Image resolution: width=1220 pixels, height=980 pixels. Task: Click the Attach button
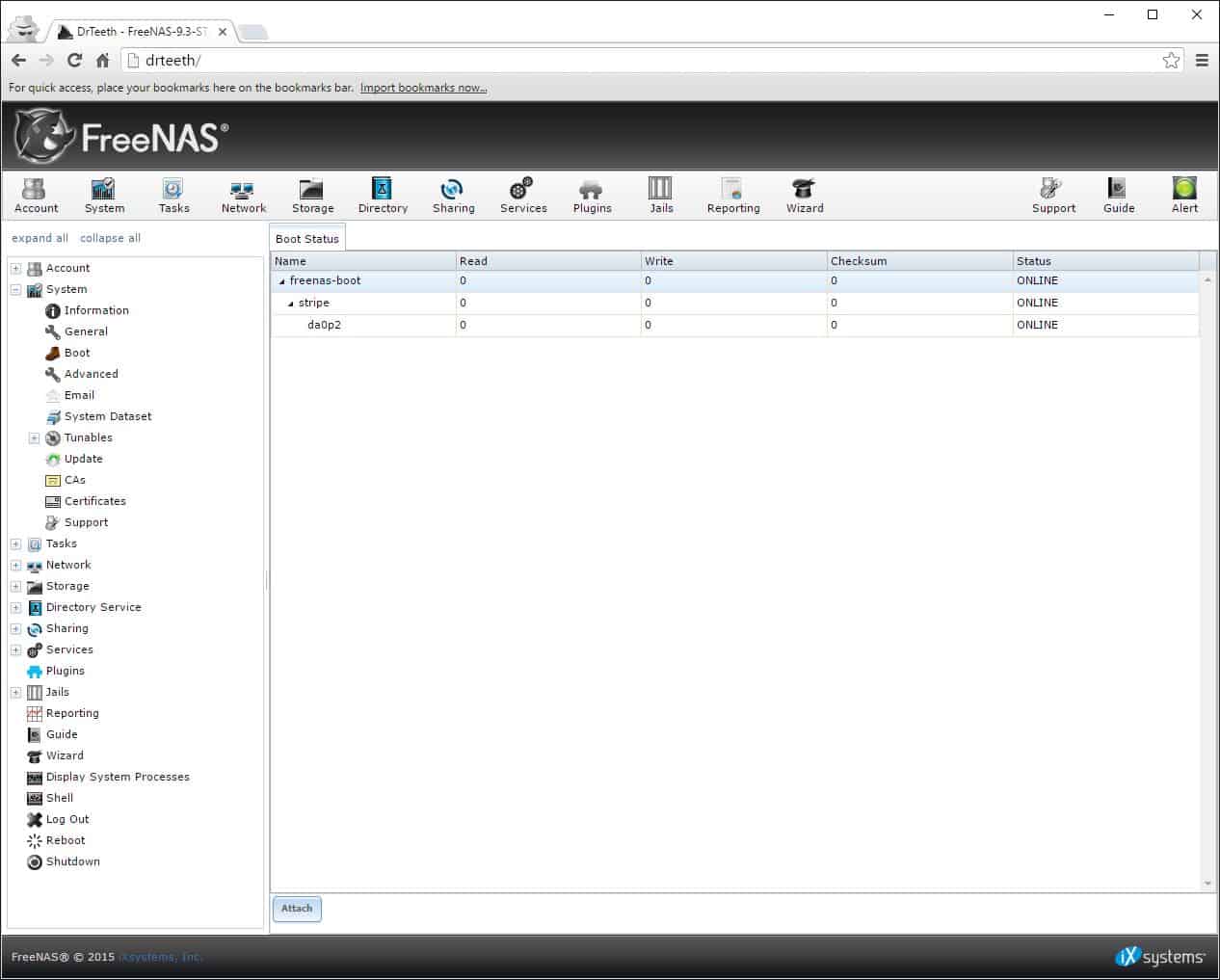coord(297,908)
